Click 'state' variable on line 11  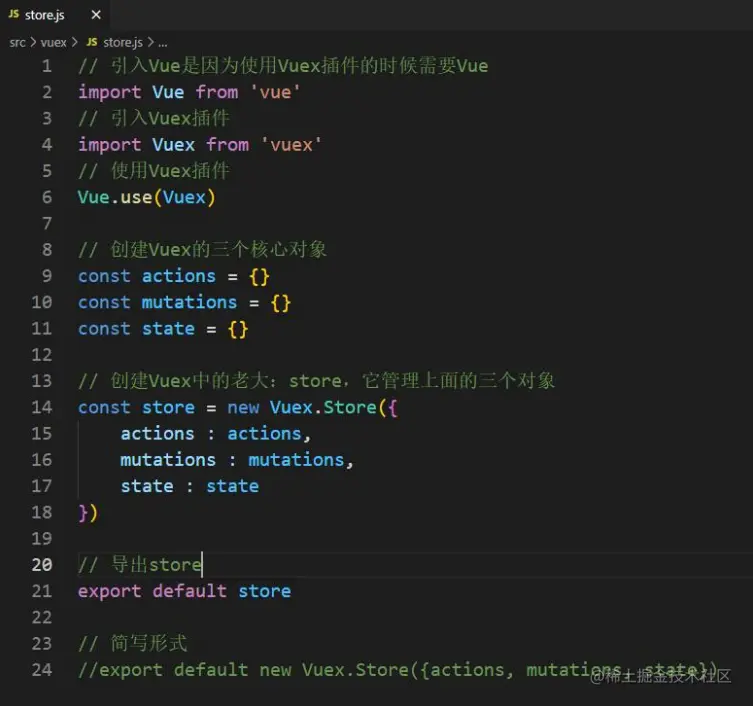pos(168,329)
